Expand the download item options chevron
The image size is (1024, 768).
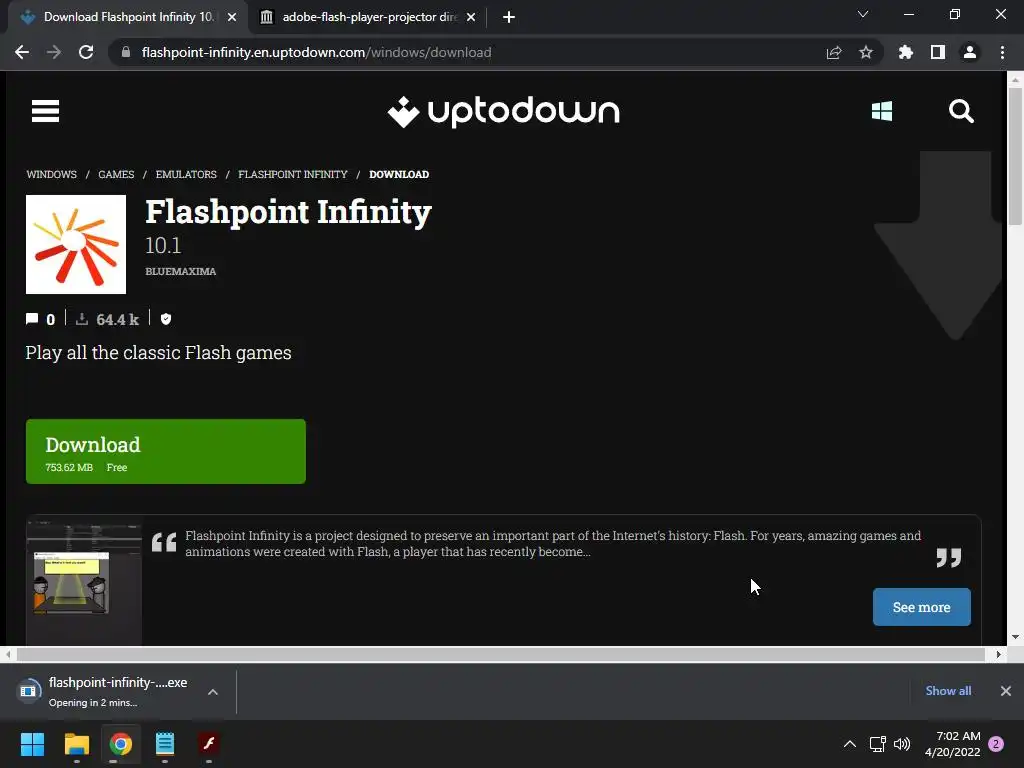[213, 692]
